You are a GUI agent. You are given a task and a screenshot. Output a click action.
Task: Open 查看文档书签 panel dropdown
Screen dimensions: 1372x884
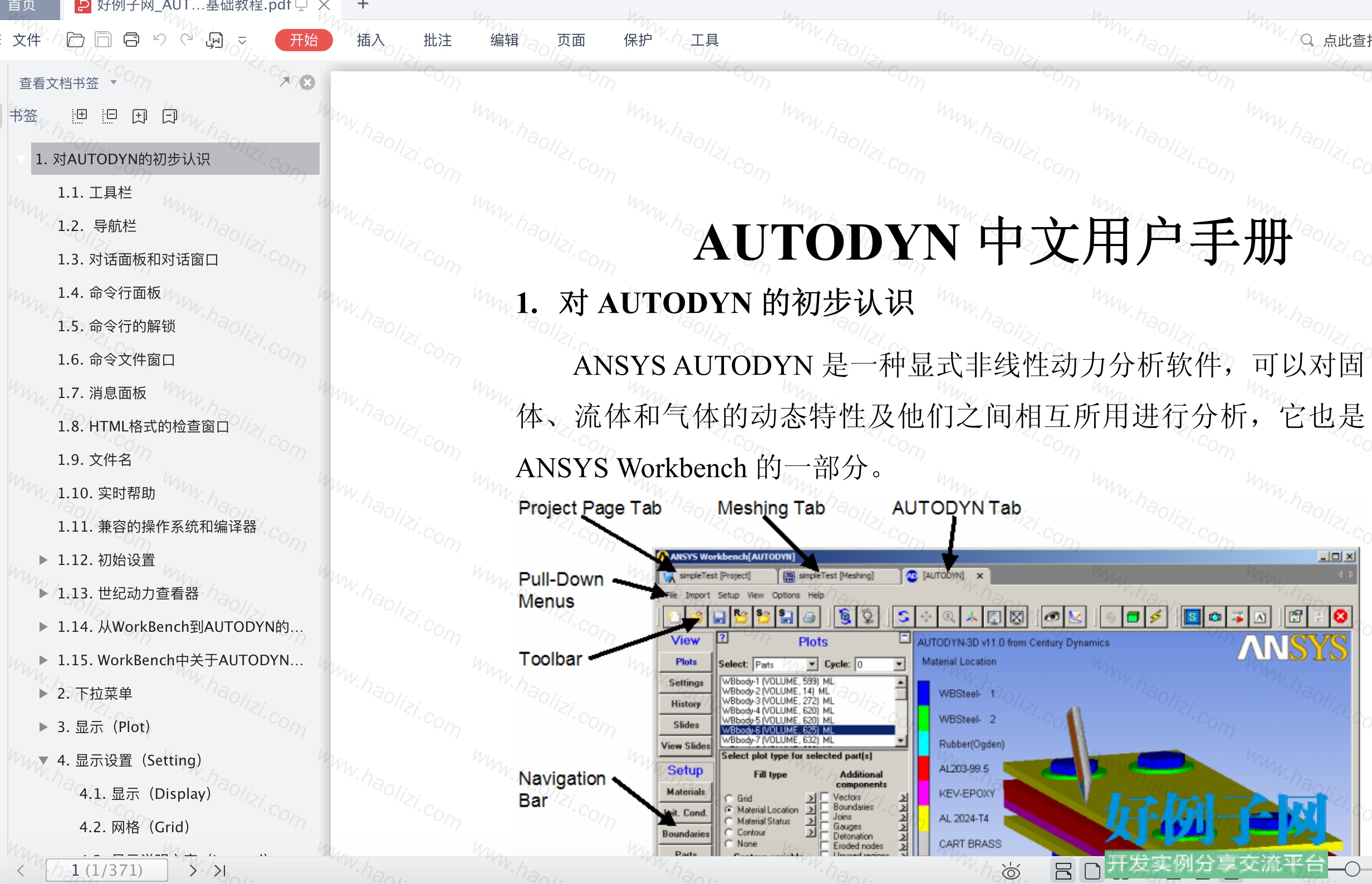click(114, 82)
